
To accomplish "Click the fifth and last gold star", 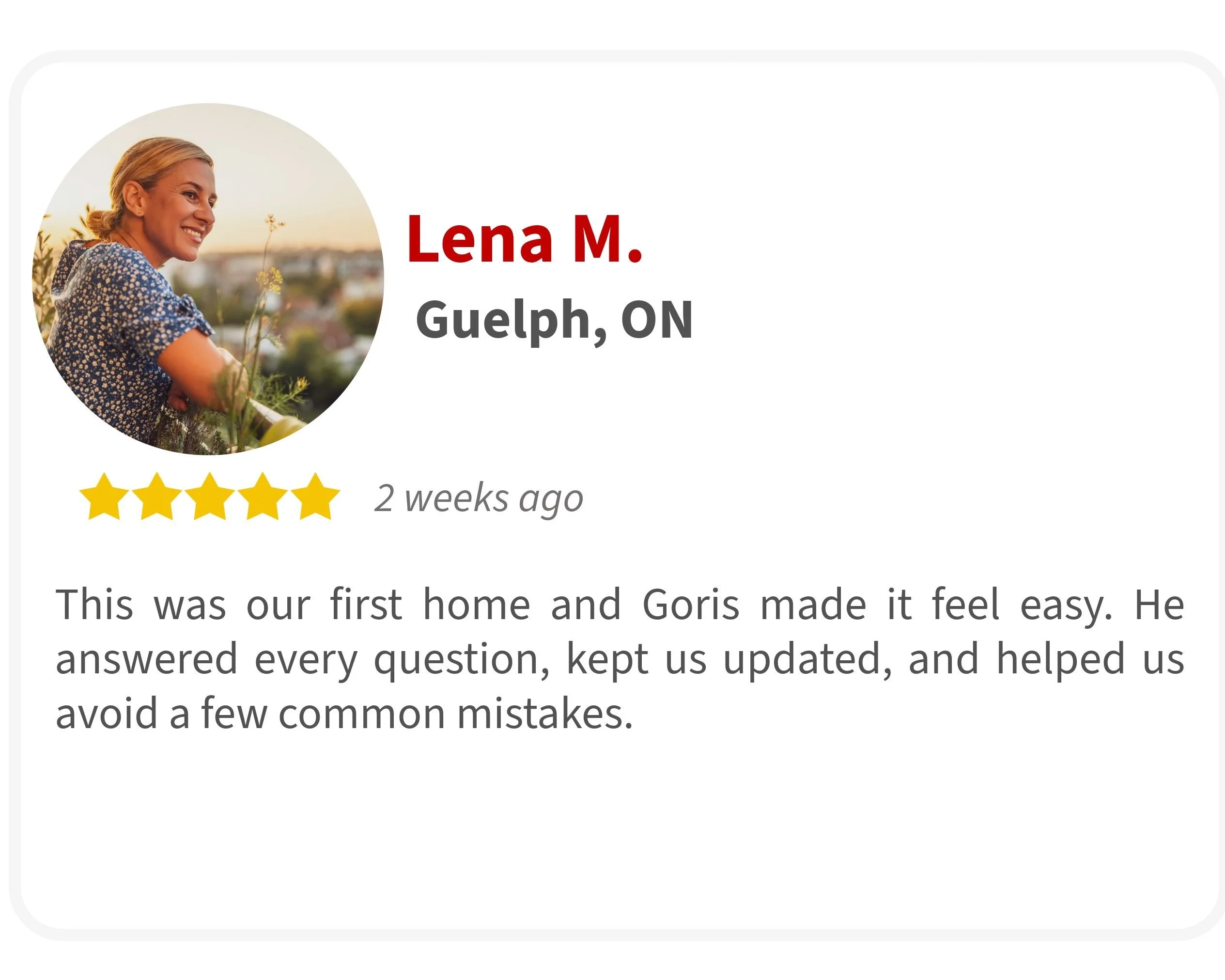I will tap(315, 497).
